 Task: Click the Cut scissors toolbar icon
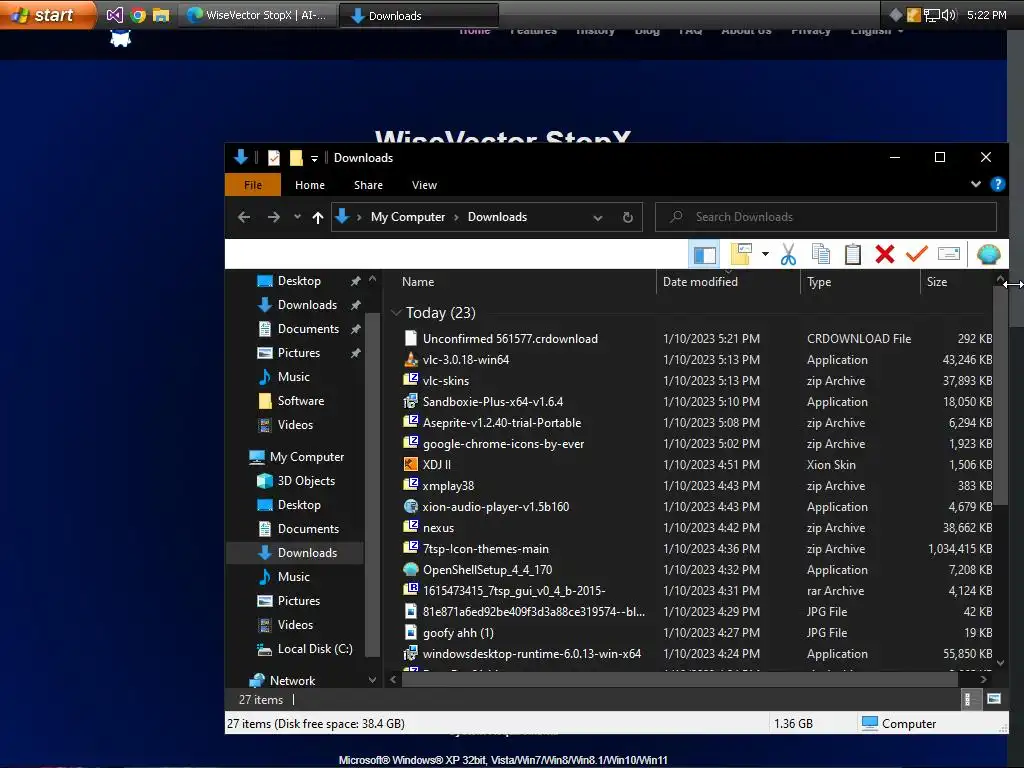(x=788, y=254)
